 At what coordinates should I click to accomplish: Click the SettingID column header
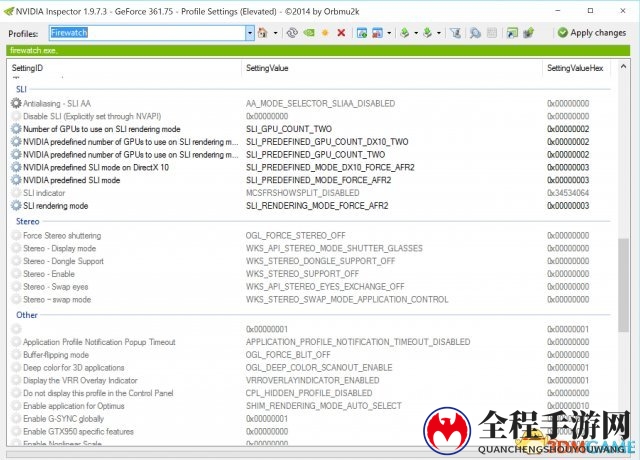coord(27,68)
